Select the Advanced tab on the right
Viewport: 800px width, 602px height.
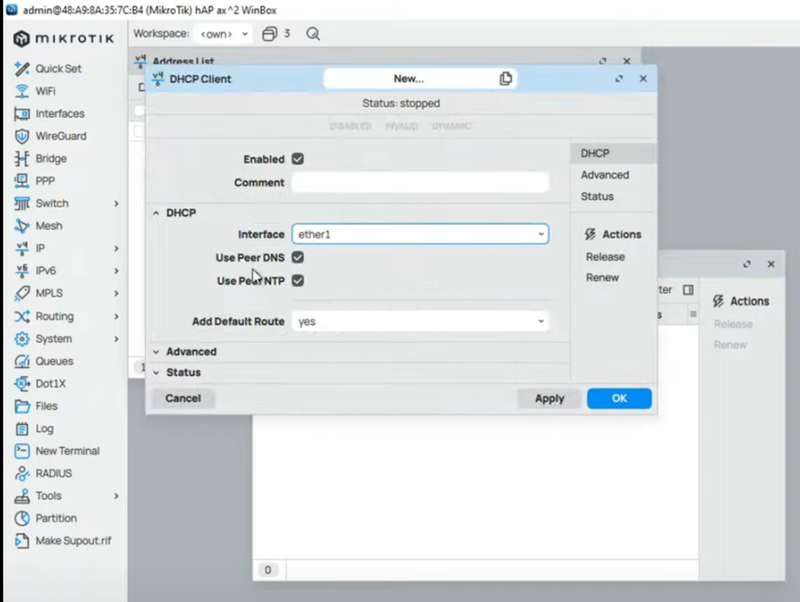tap(604, 174)
